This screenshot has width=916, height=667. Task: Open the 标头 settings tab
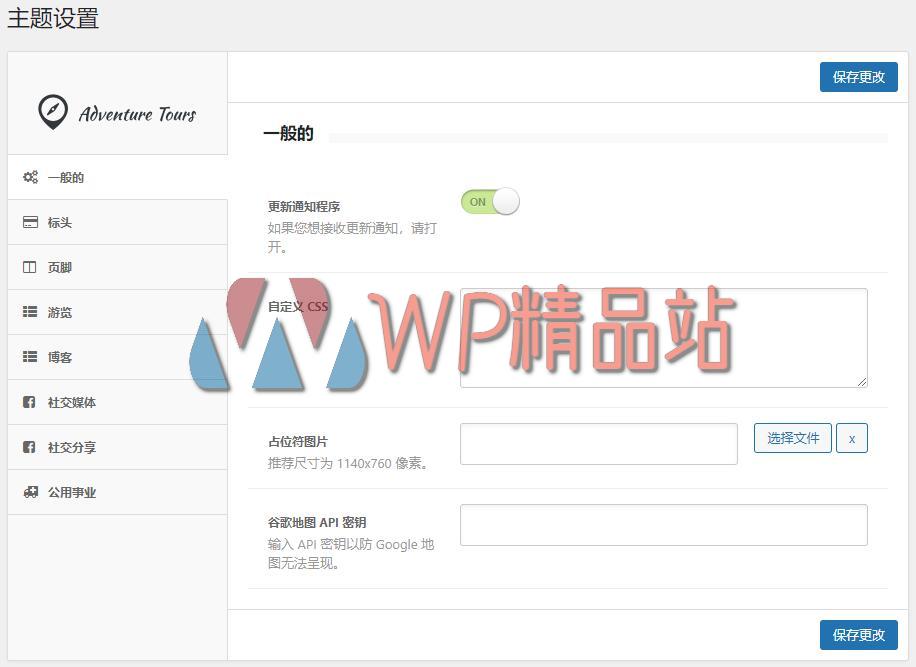(x=60, y=222)
